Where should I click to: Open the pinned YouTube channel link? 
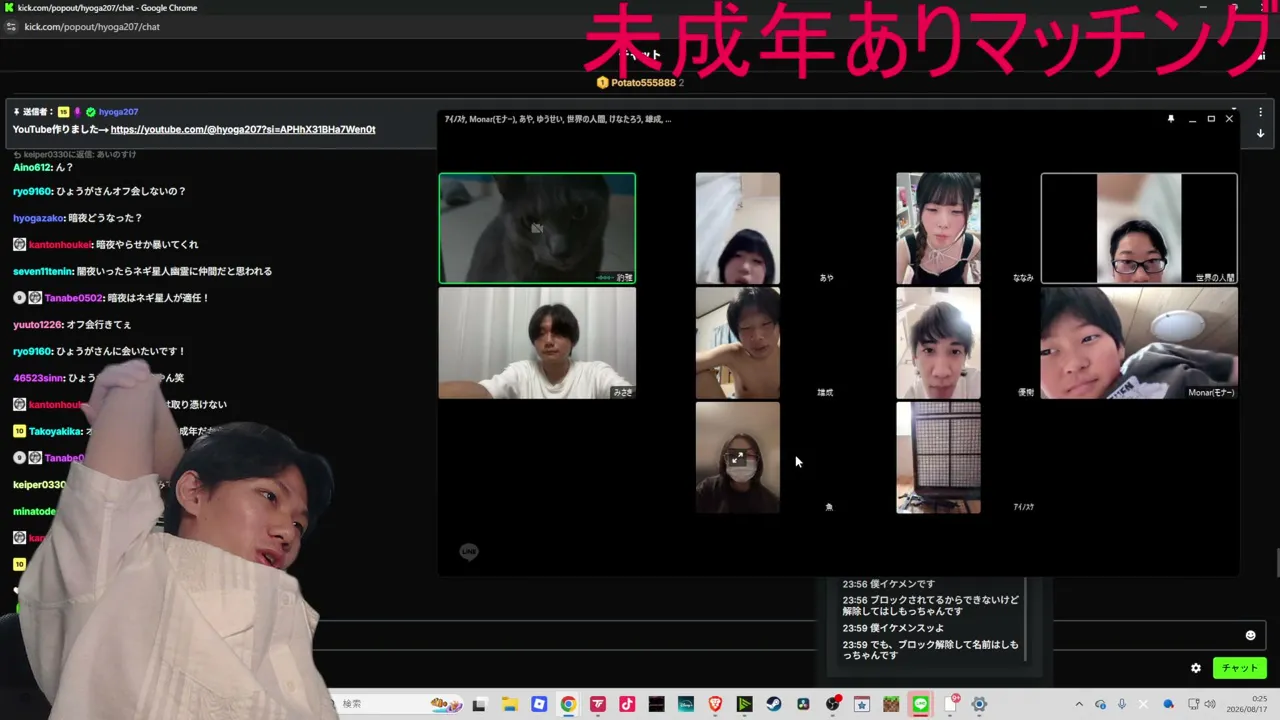click(243, 130)
